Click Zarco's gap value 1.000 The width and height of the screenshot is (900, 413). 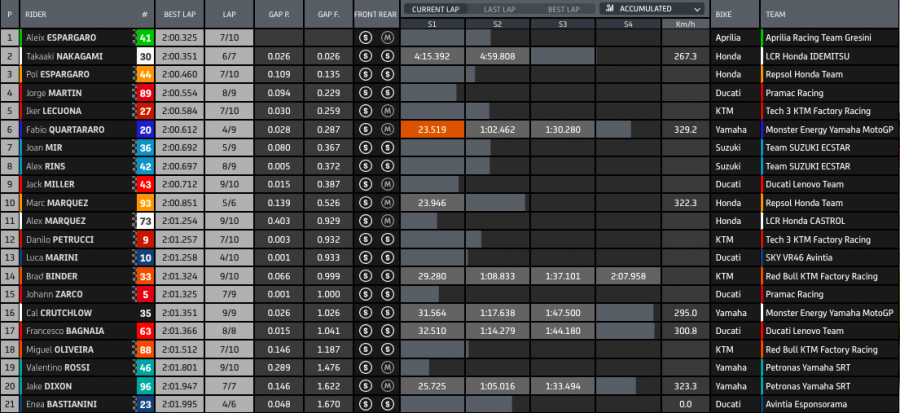(329, 295)
